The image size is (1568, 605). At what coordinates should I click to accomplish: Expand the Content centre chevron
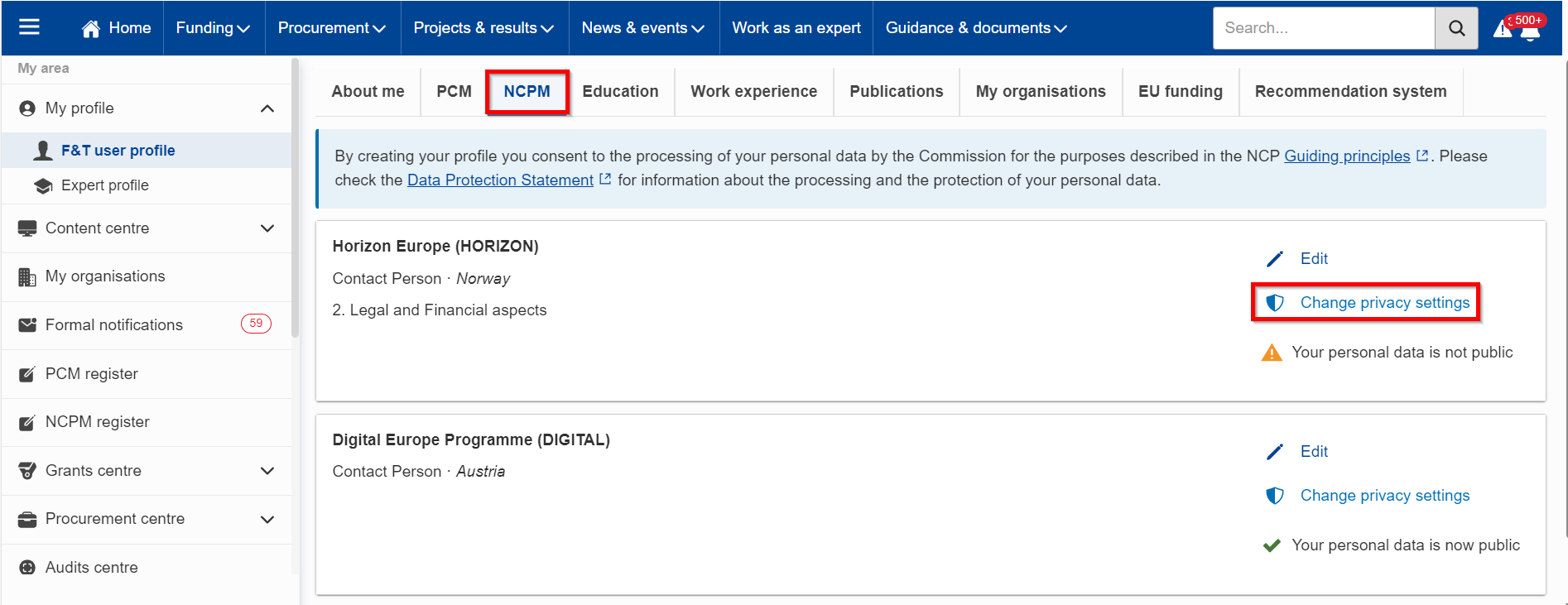point(267,228)
